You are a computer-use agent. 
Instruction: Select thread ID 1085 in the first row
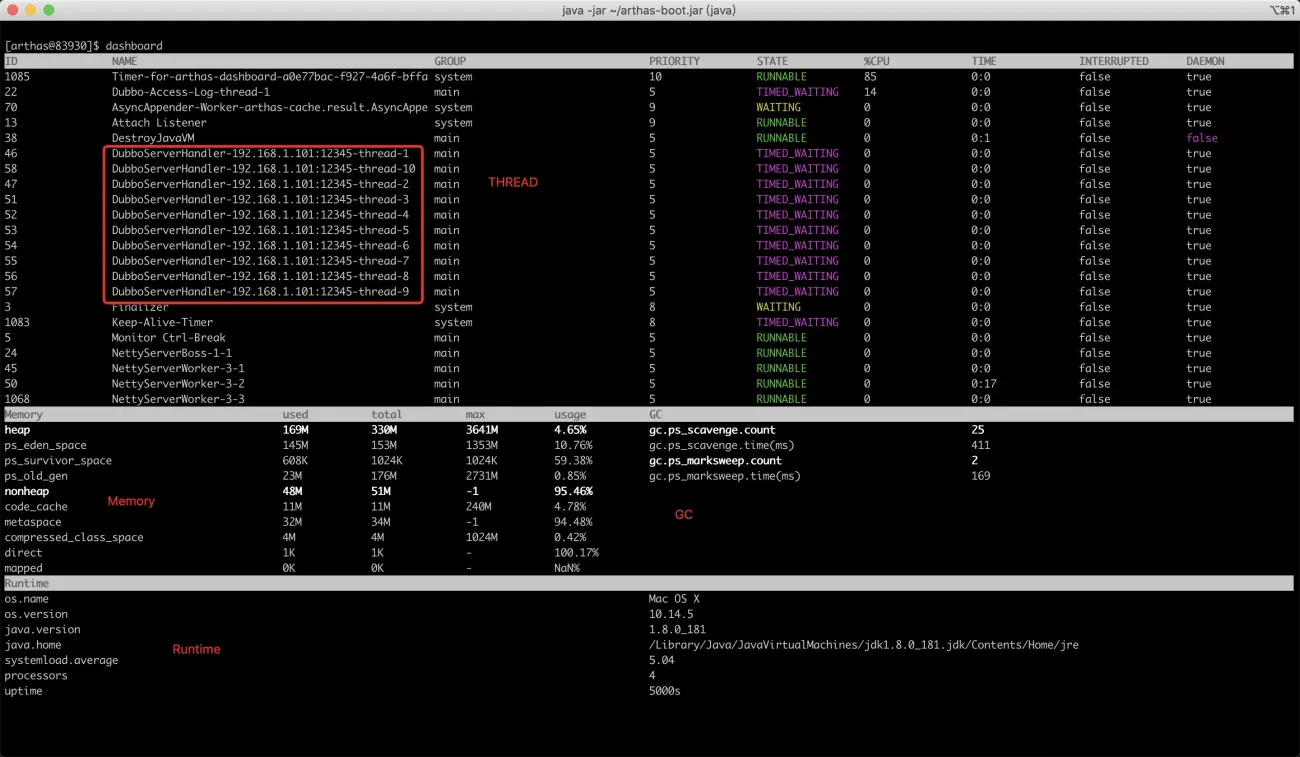(17, 77)
